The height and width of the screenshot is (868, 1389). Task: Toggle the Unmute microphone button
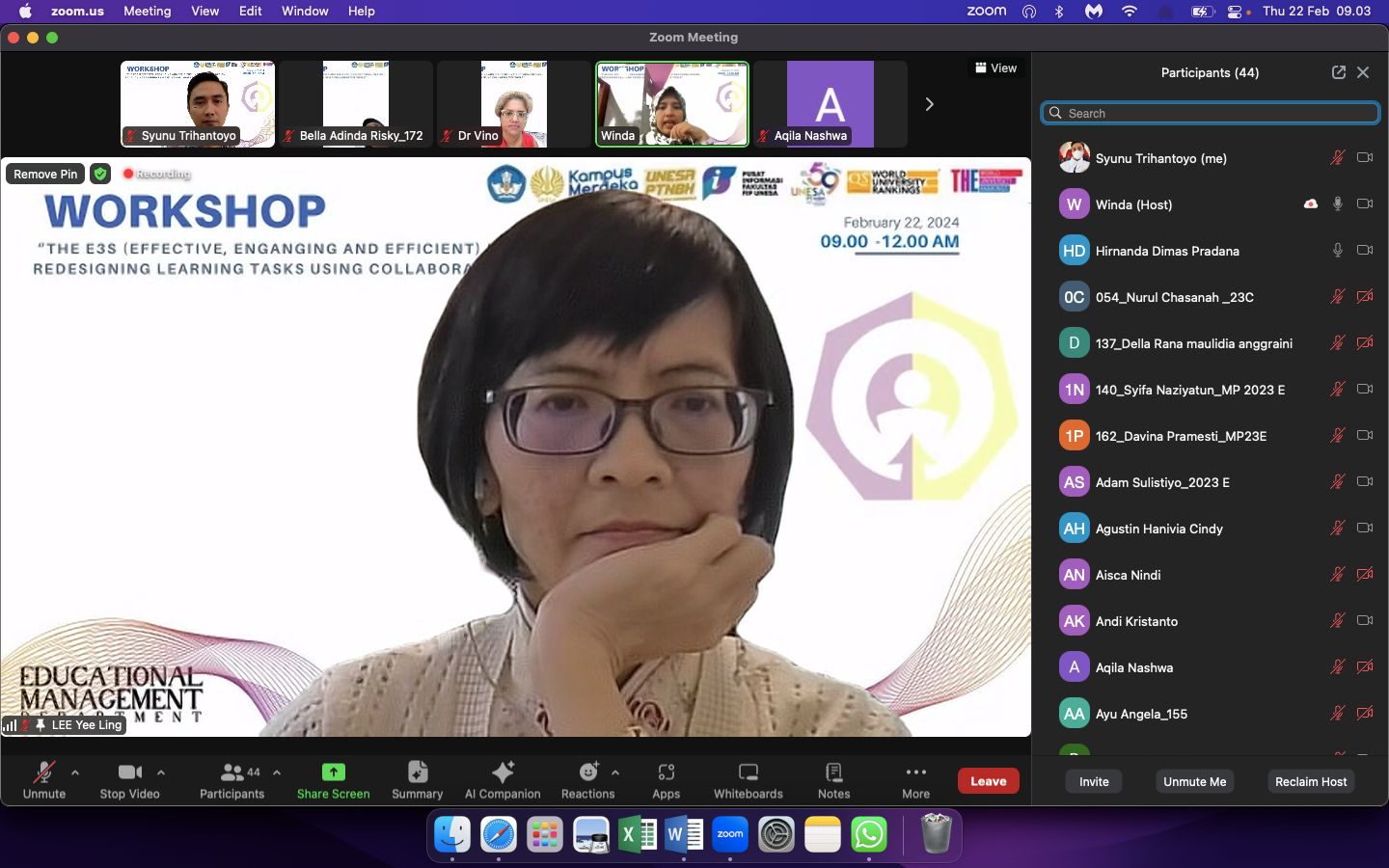click(x=44, y=779)
